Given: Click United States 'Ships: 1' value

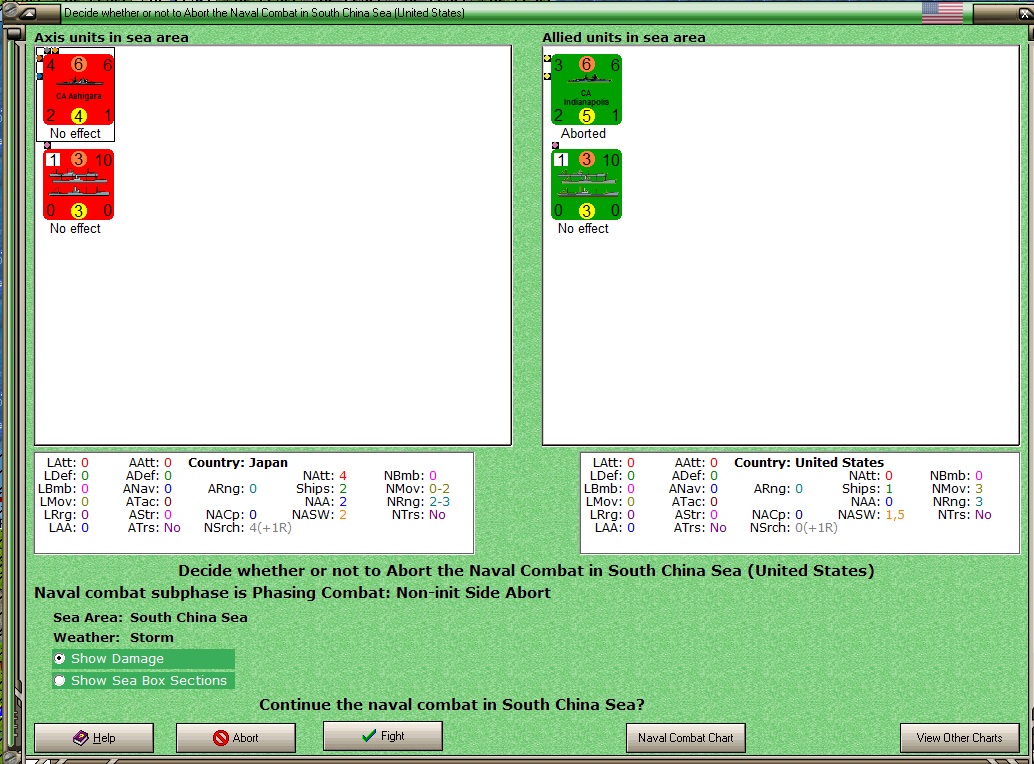Looking at the screenshot, I should (x=867, y=488).
